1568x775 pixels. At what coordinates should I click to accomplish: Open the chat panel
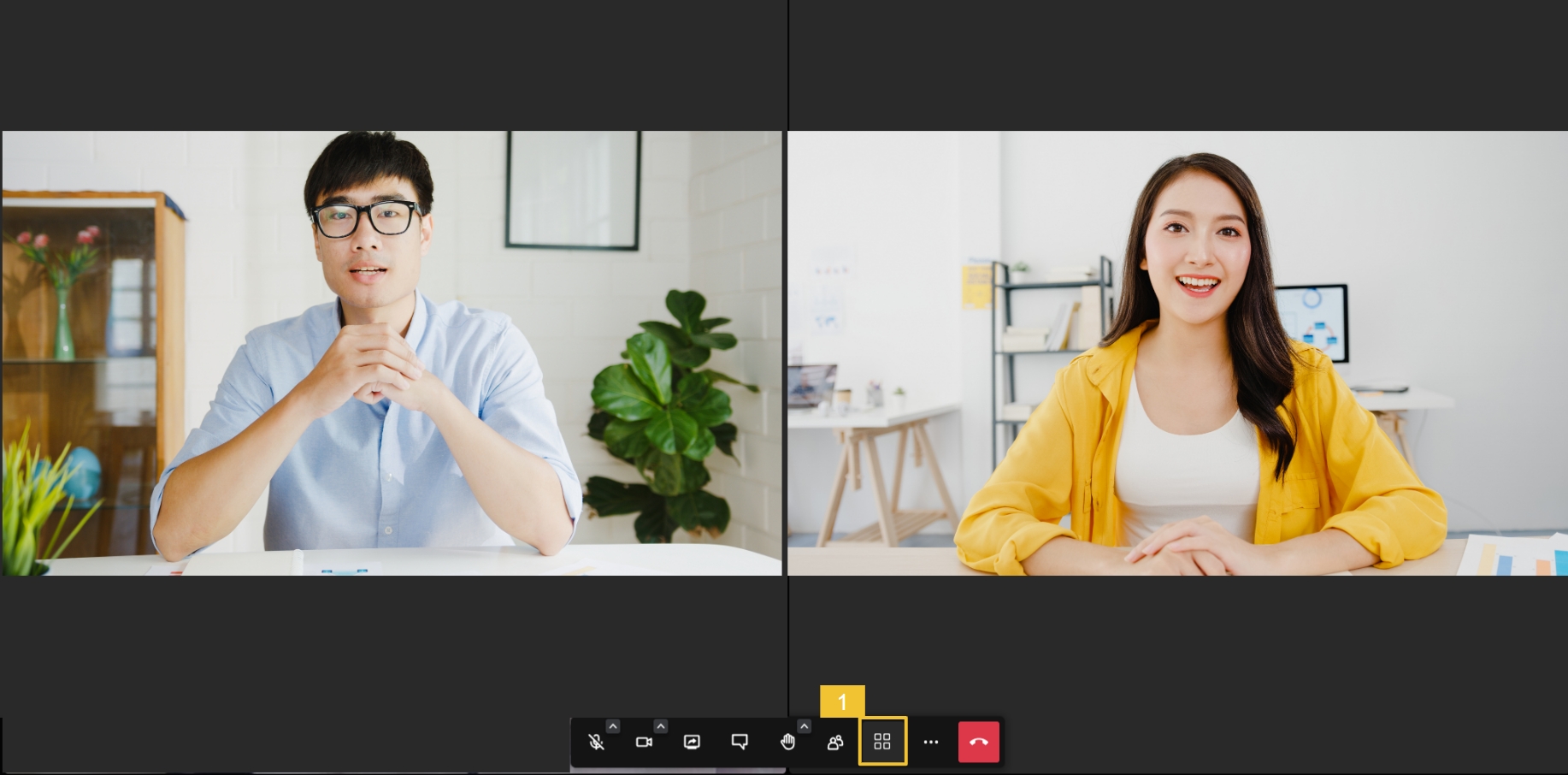(740, 742)
